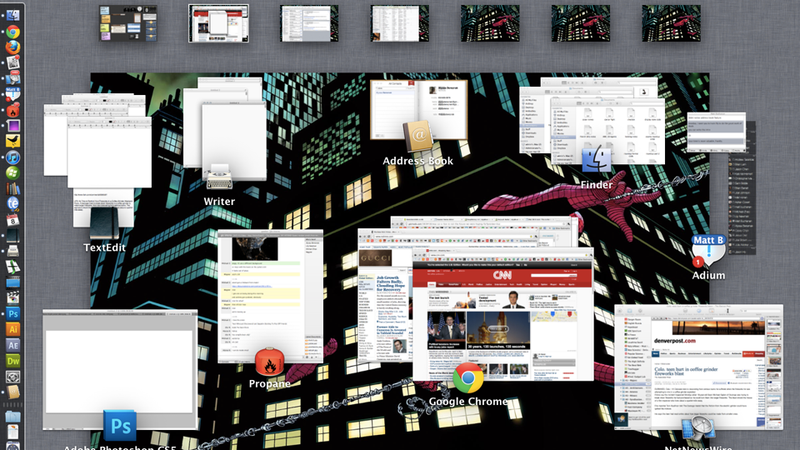Image resolution: width=800 pixels, height=450 pixels.
Task: Click the "TextEdit" label
Action: coord(105,247)
